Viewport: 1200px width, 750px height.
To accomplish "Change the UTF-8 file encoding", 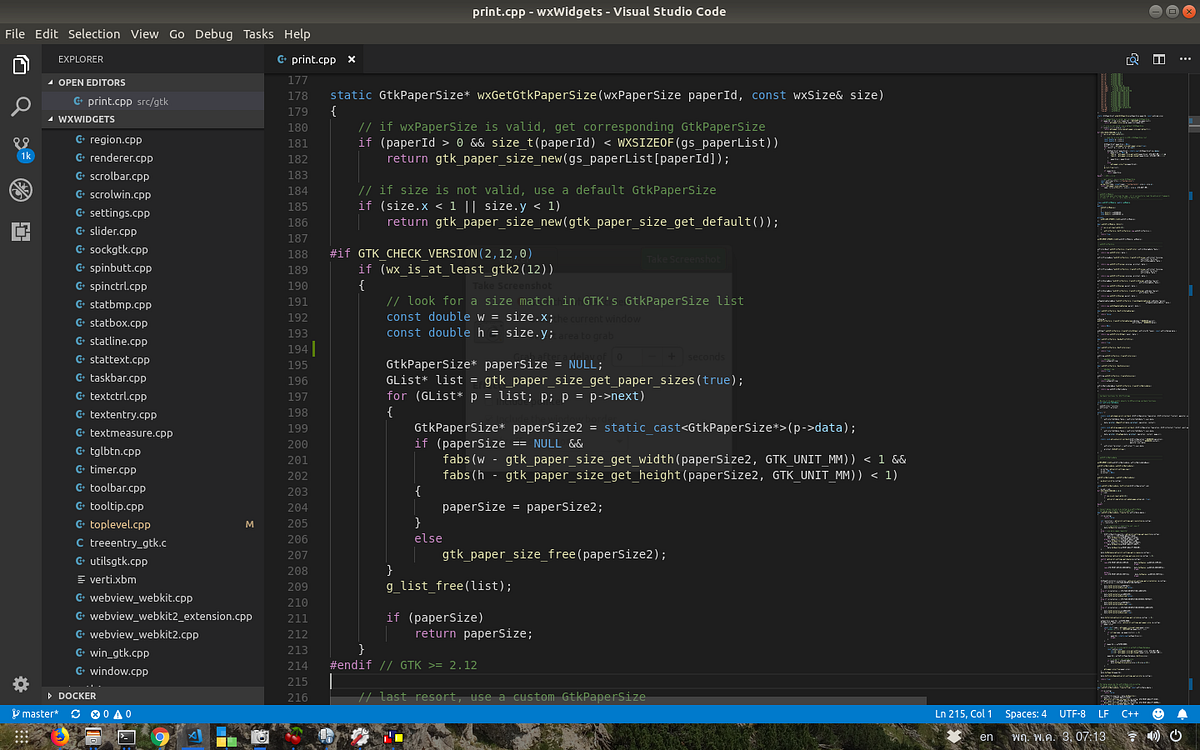I will point(1072,714).
